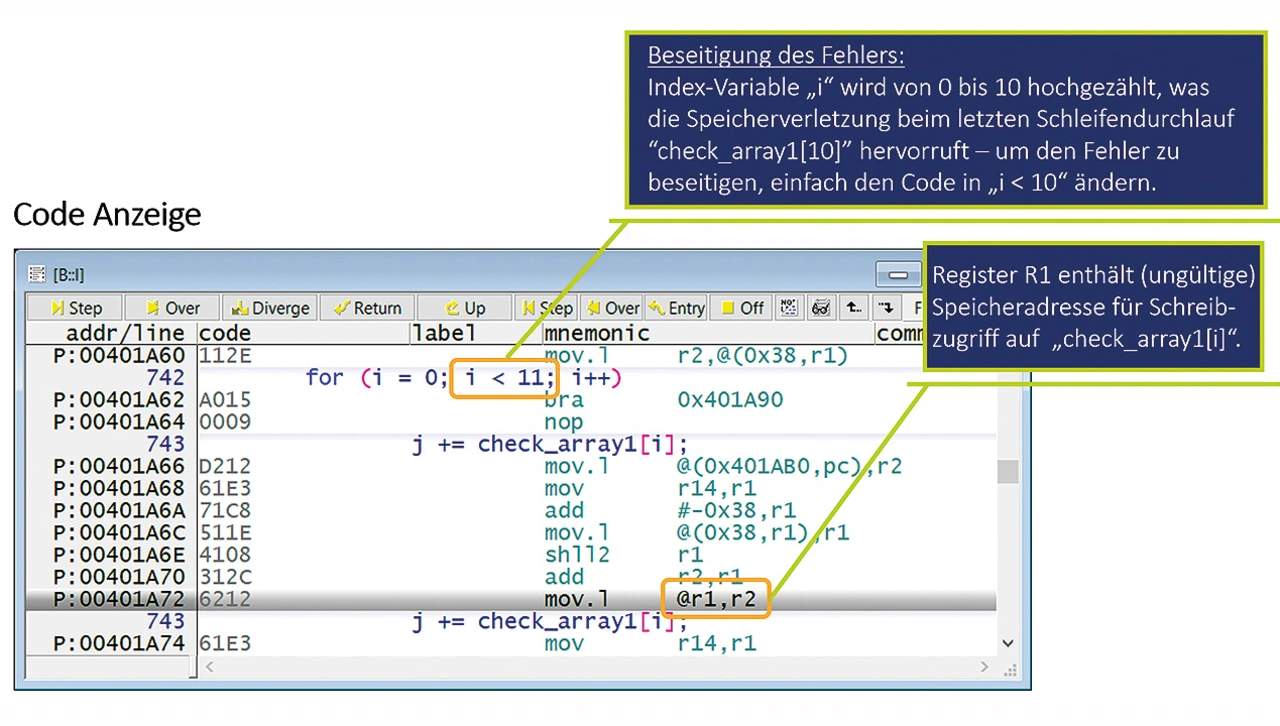Viewport: 1280px width, 726px height.
Task: Click the Entry button
Action: pos(677,308)
